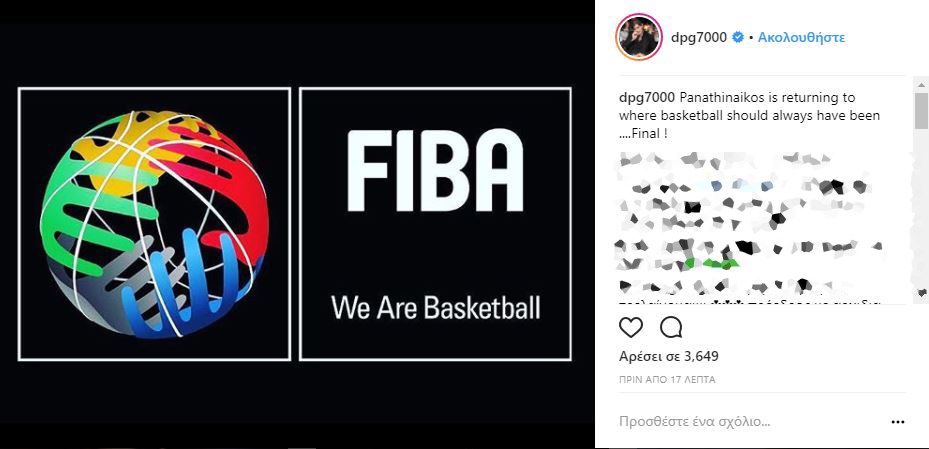
Task: Click the scrollbar down arrow in caption panel
Action: tap(921, 292)
